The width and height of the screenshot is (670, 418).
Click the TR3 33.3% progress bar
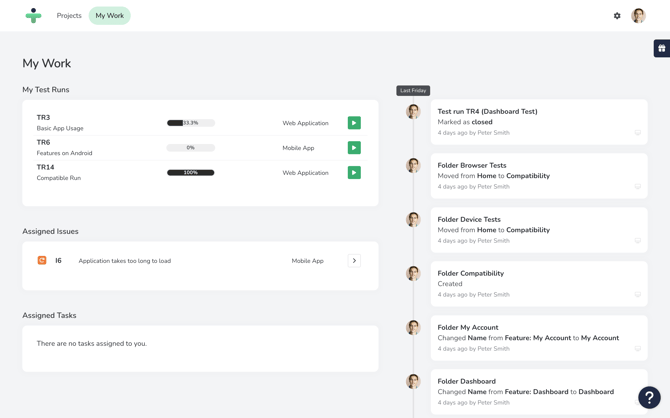click(191, 123)
